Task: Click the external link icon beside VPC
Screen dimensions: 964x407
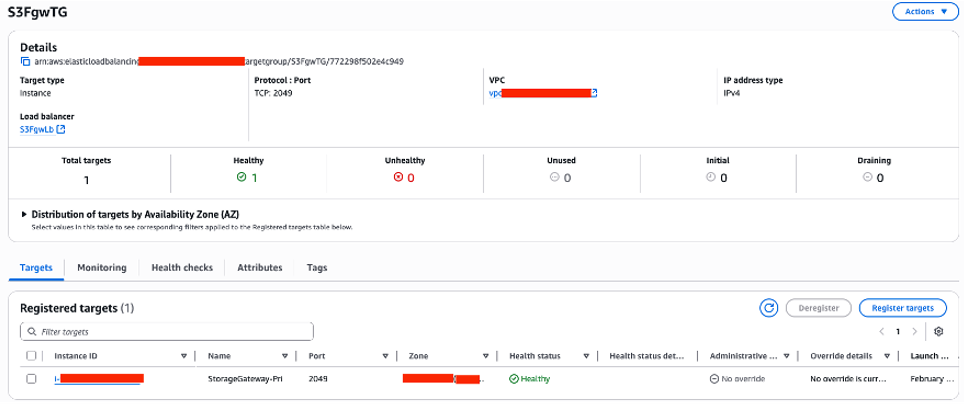Action: pyautogui.click(x=594, y=93)
